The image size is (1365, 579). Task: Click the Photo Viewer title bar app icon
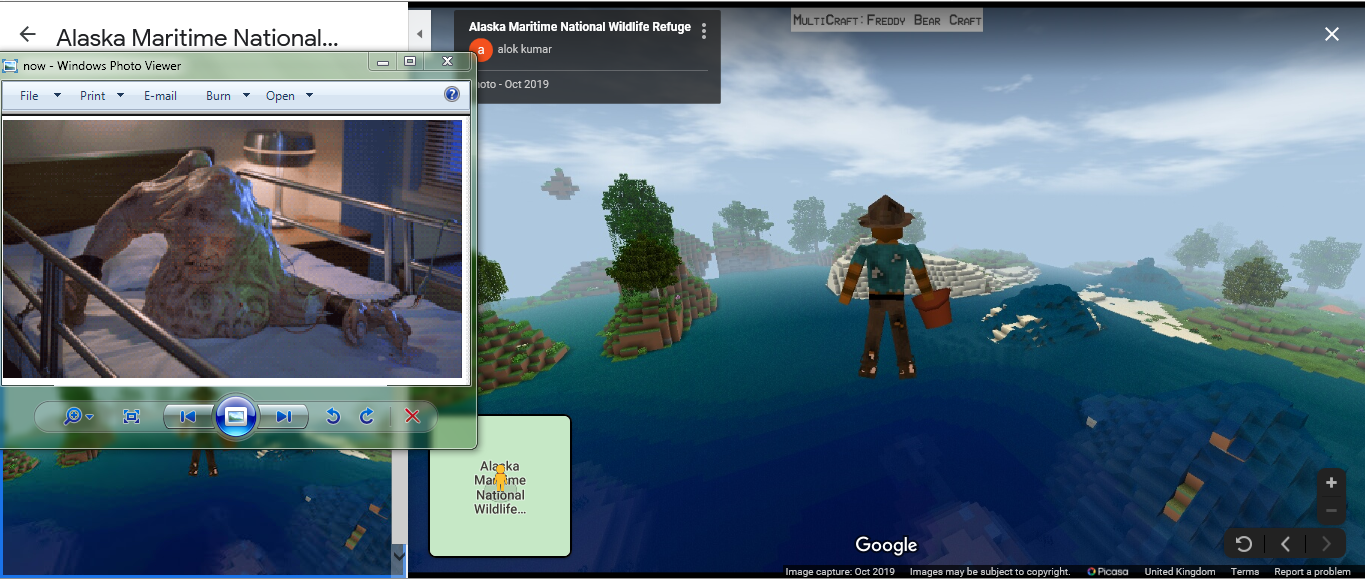click(10, 66)
